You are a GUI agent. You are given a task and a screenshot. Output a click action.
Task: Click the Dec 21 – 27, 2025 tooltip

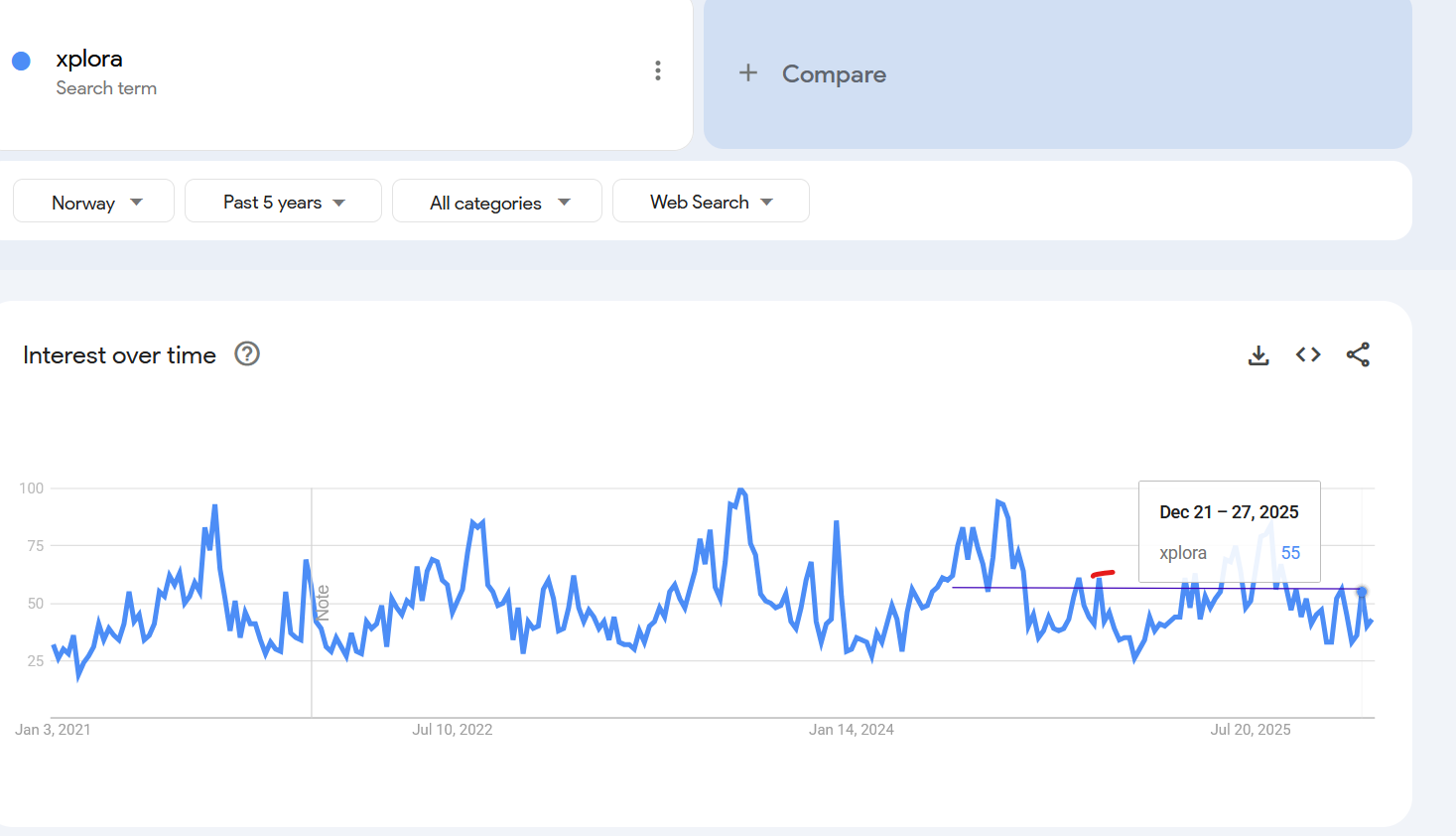click(1229, 531)
